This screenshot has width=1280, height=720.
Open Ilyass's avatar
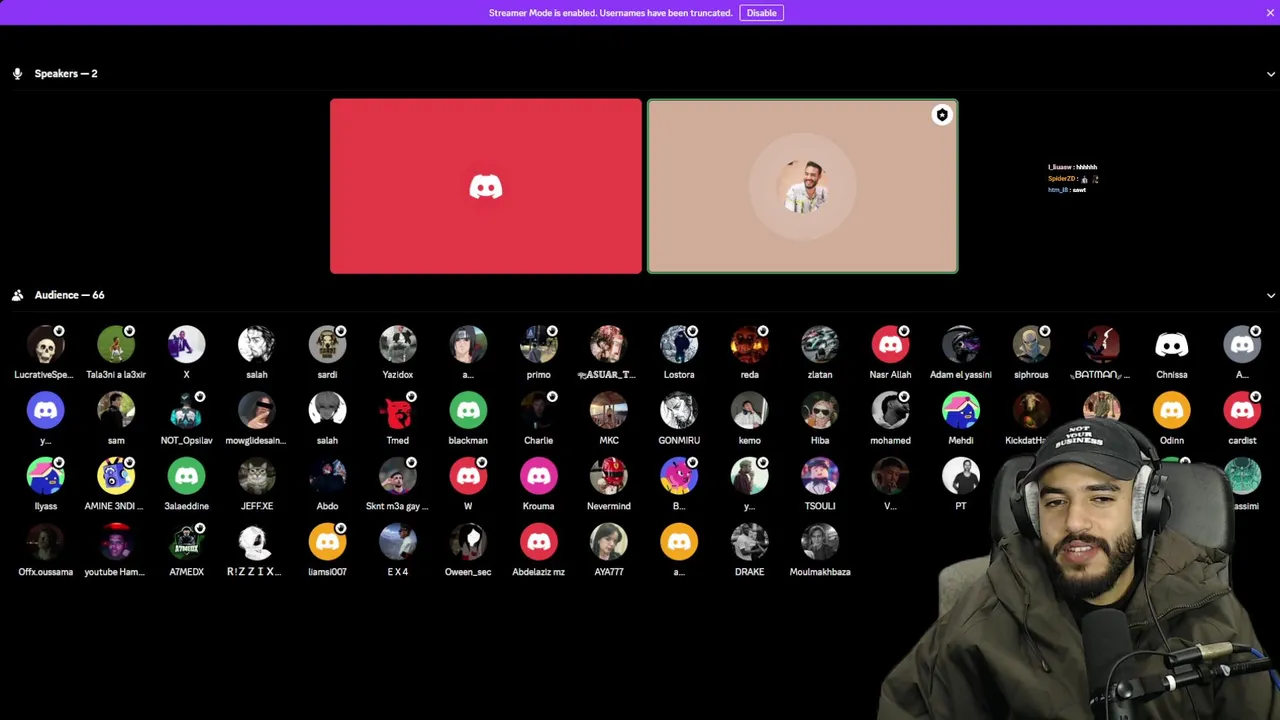[x=45, y=477]
